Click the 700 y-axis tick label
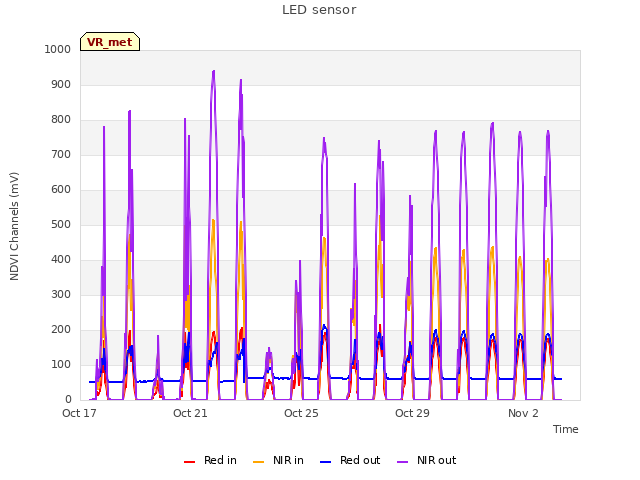 tap(61, 155)
